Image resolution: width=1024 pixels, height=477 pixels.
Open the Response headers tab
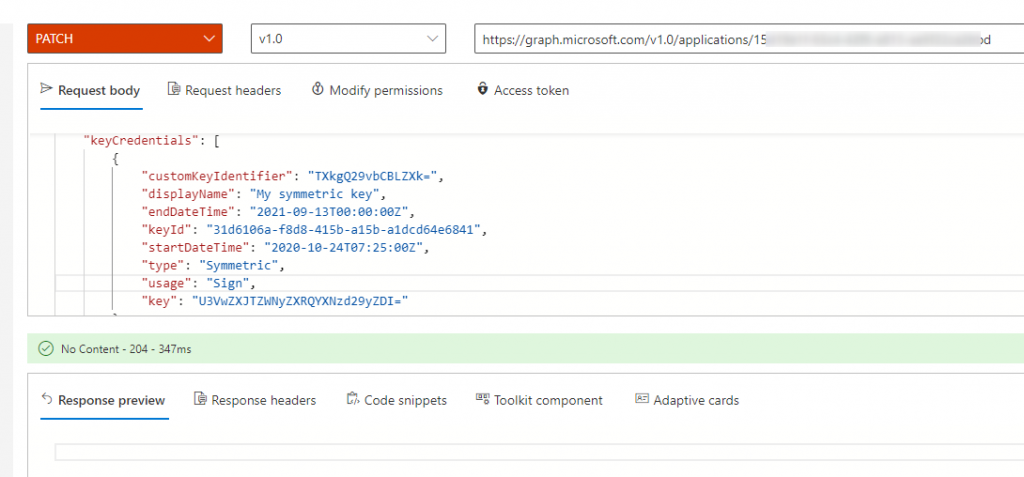point(255,400)
